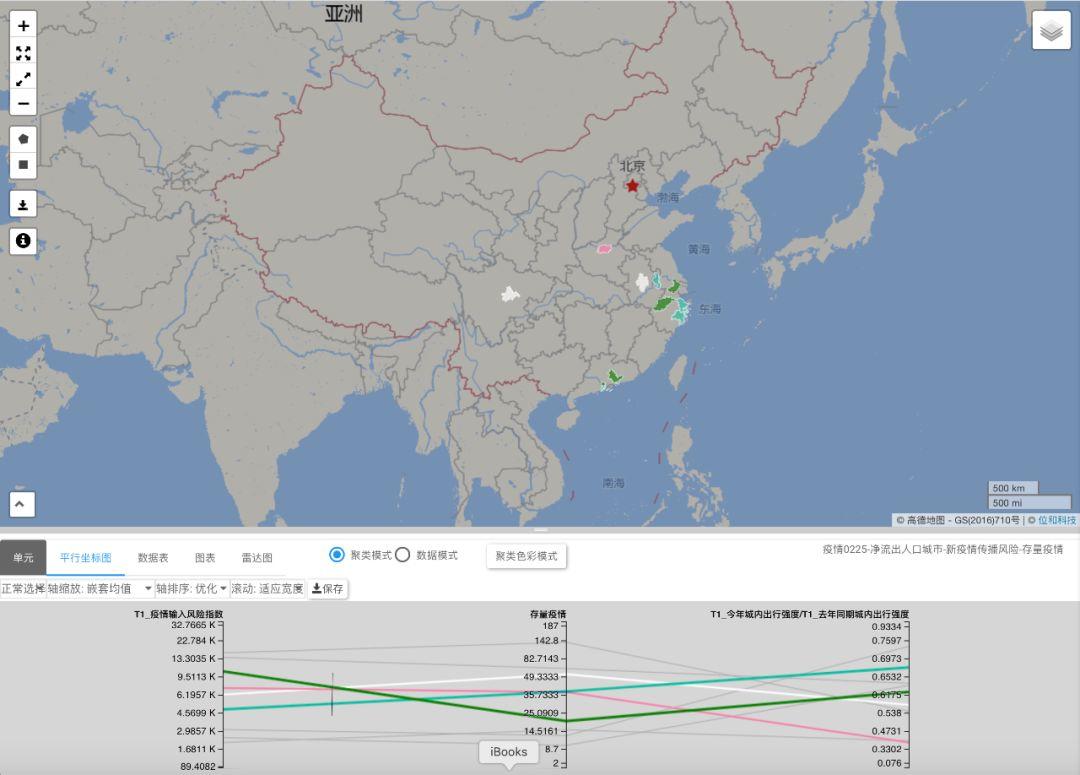The height and width of the screenshot is (775, 1080).
Task: Click the 亚洲 map label
Action: 344,13
